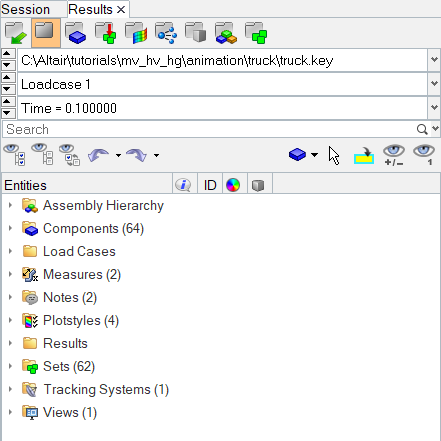
Task: Close the Results tab
Action: [x=121, y=10]
